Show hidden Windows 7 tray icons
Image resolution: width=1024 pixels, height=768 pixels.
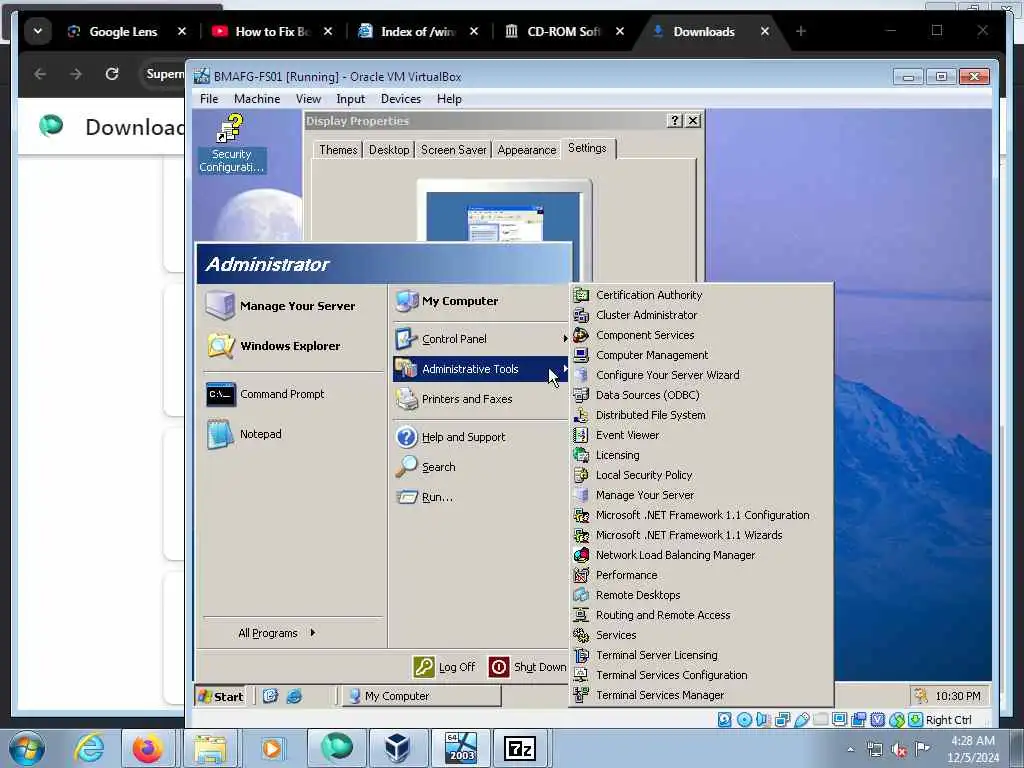(x=850, y=750)
